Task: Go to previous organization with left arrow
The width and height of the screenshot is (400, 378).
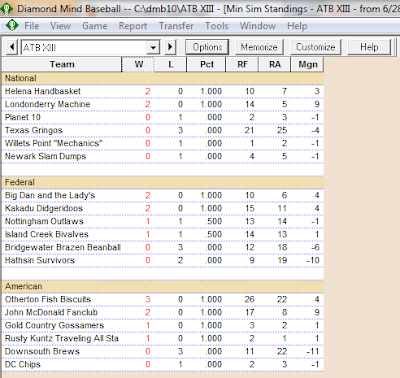Action: pyautogui.click(x=12, y=47)
